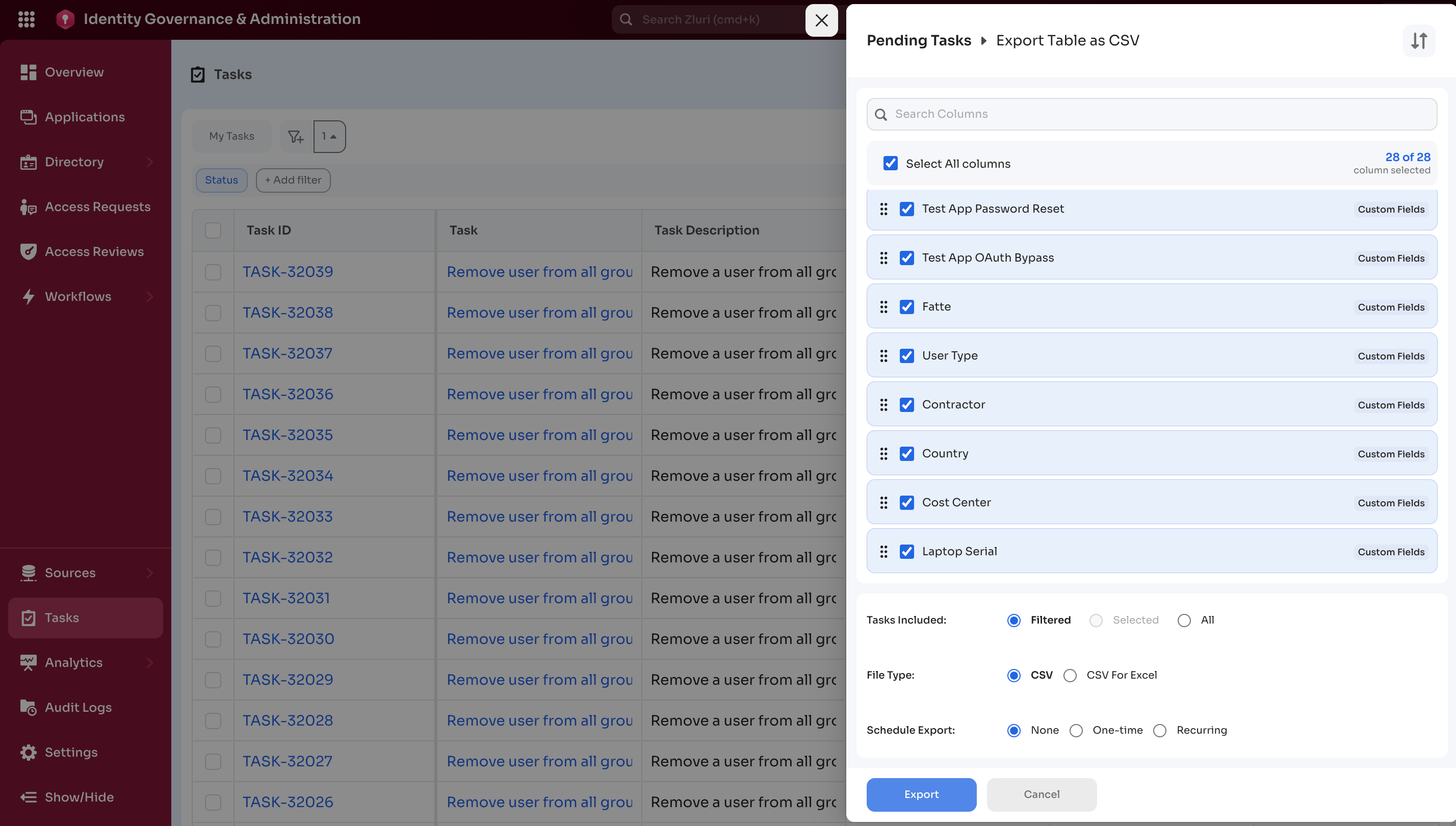Click the drag handle for Contractor column
The width and height of the screenshot is (1456, 826).
(x=883, y=404)
